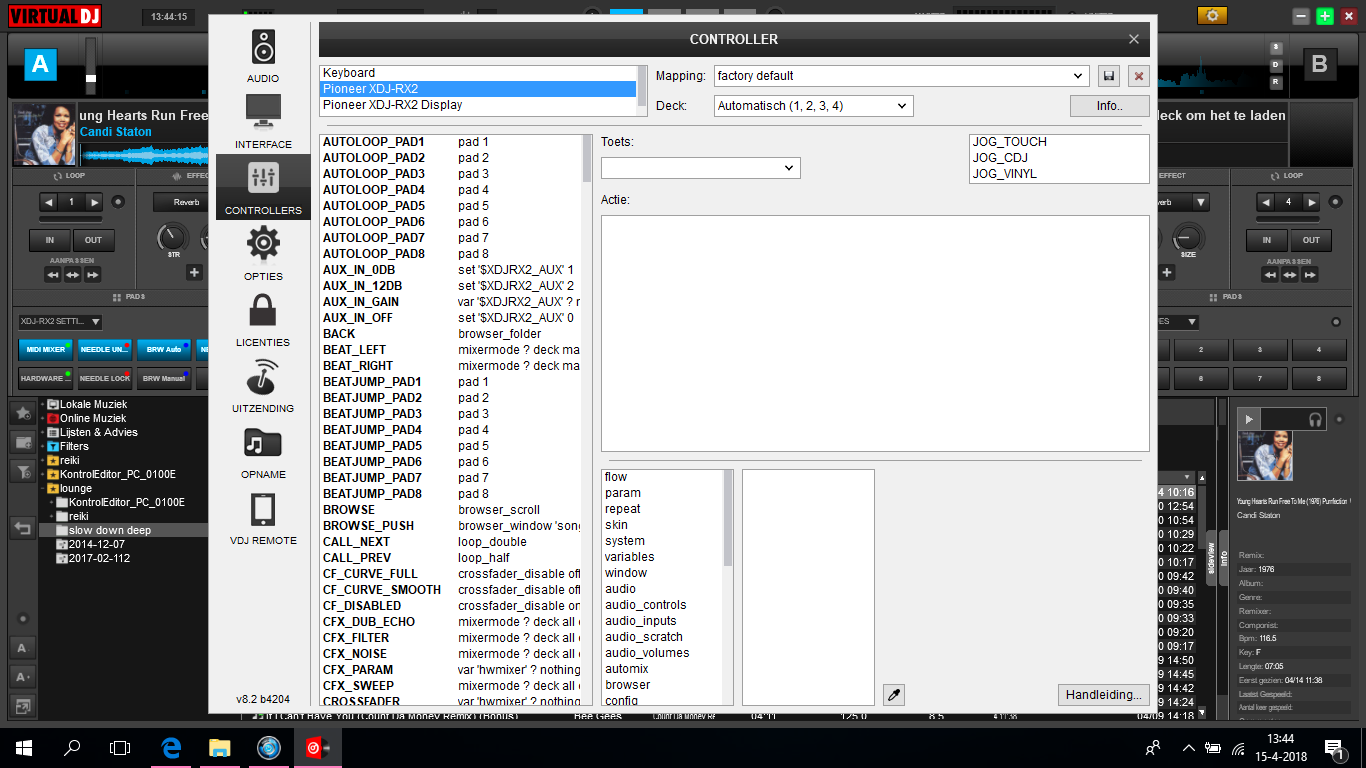Image resolution: width=1366 pixels, height=768 pixels.
Task: Open the AUDIO settings section
Action: point(263,56)
